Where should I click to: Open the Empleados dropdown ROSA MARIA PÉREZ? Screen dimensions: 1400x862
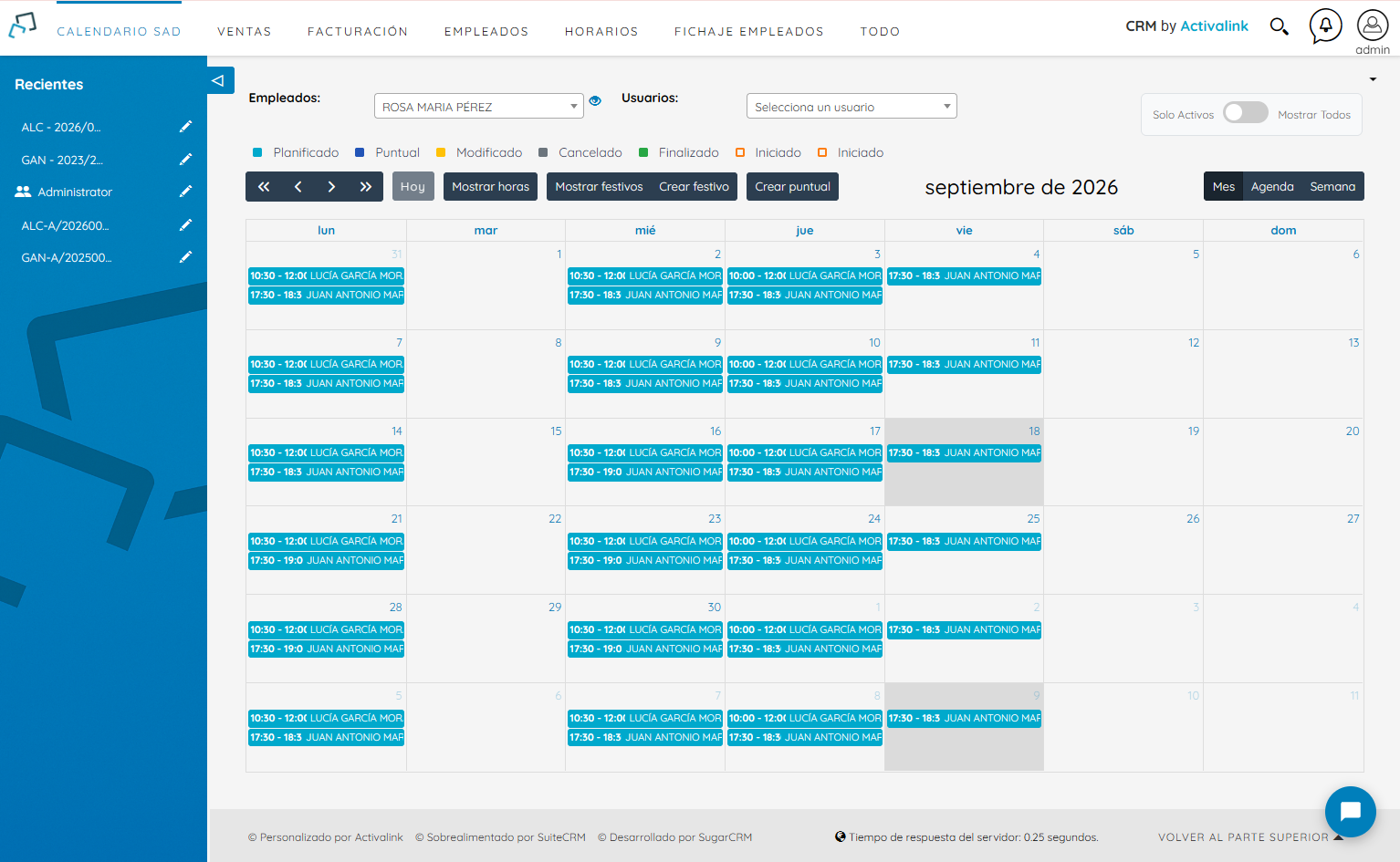pos(478,106)
